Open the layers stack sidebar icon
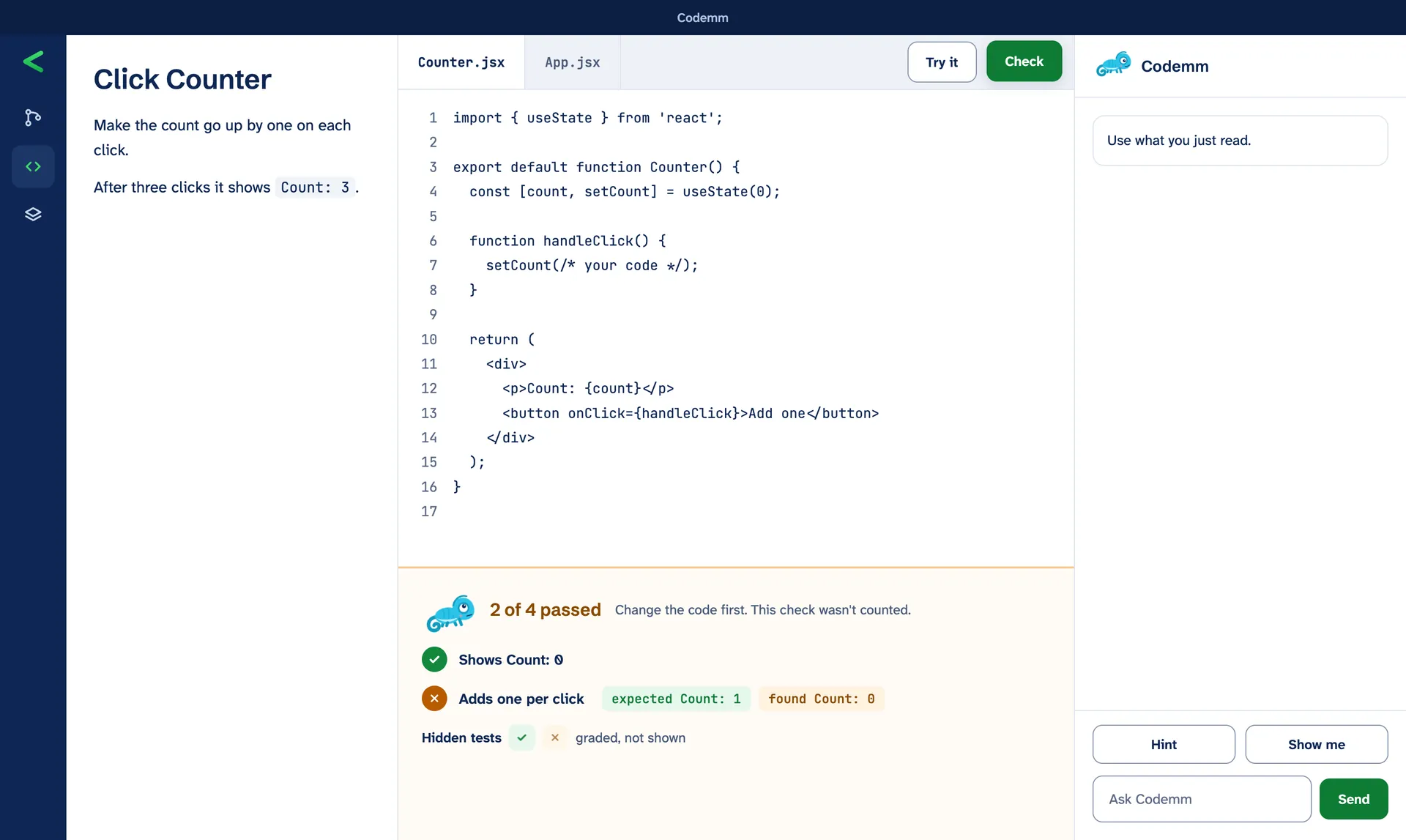The height and width of the screenshot is (840, 1406). [x=33, y=214]
